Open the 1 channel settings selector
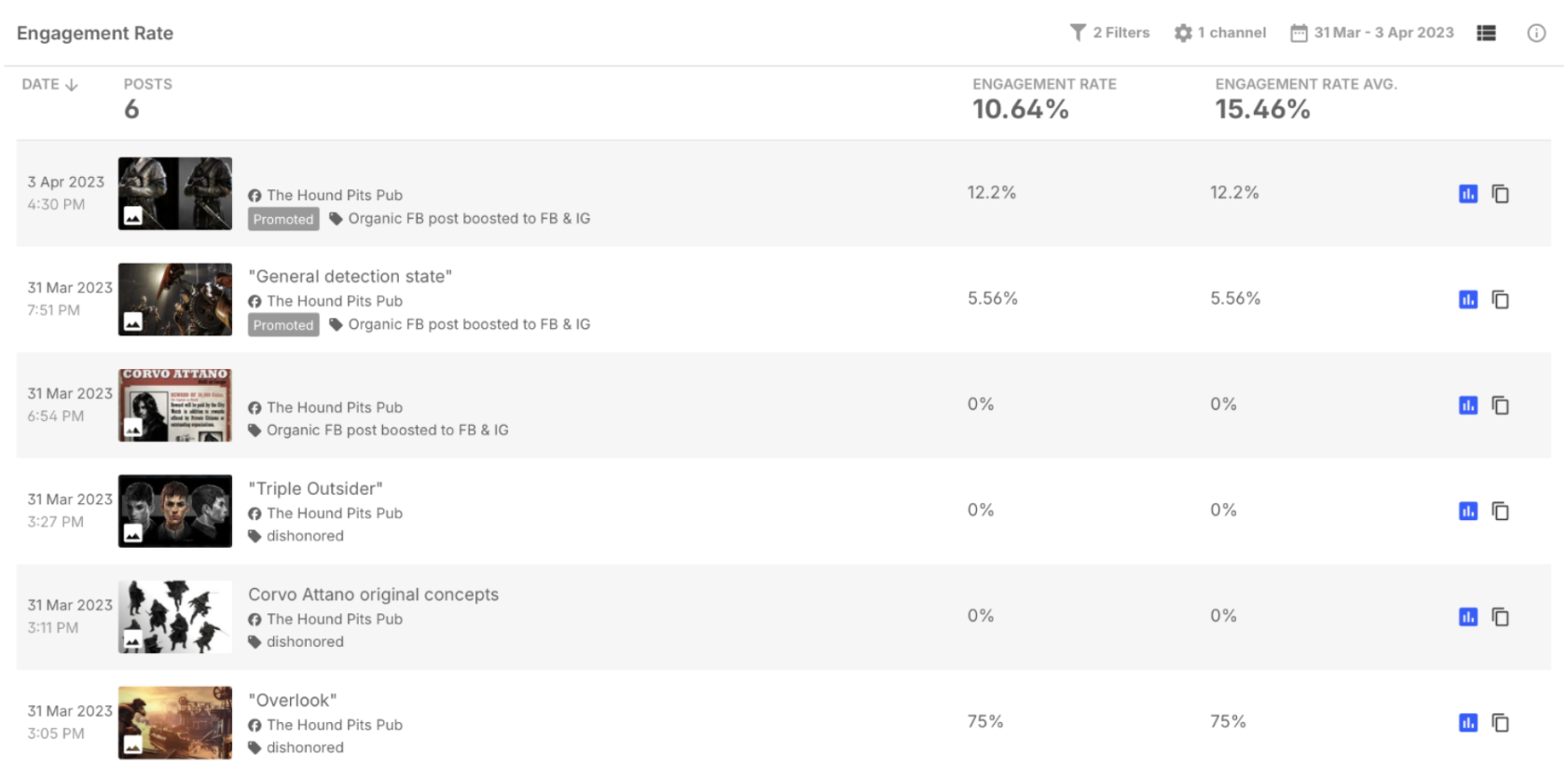The width and height of the screenshot is (1568, 766). (1219, 33)
